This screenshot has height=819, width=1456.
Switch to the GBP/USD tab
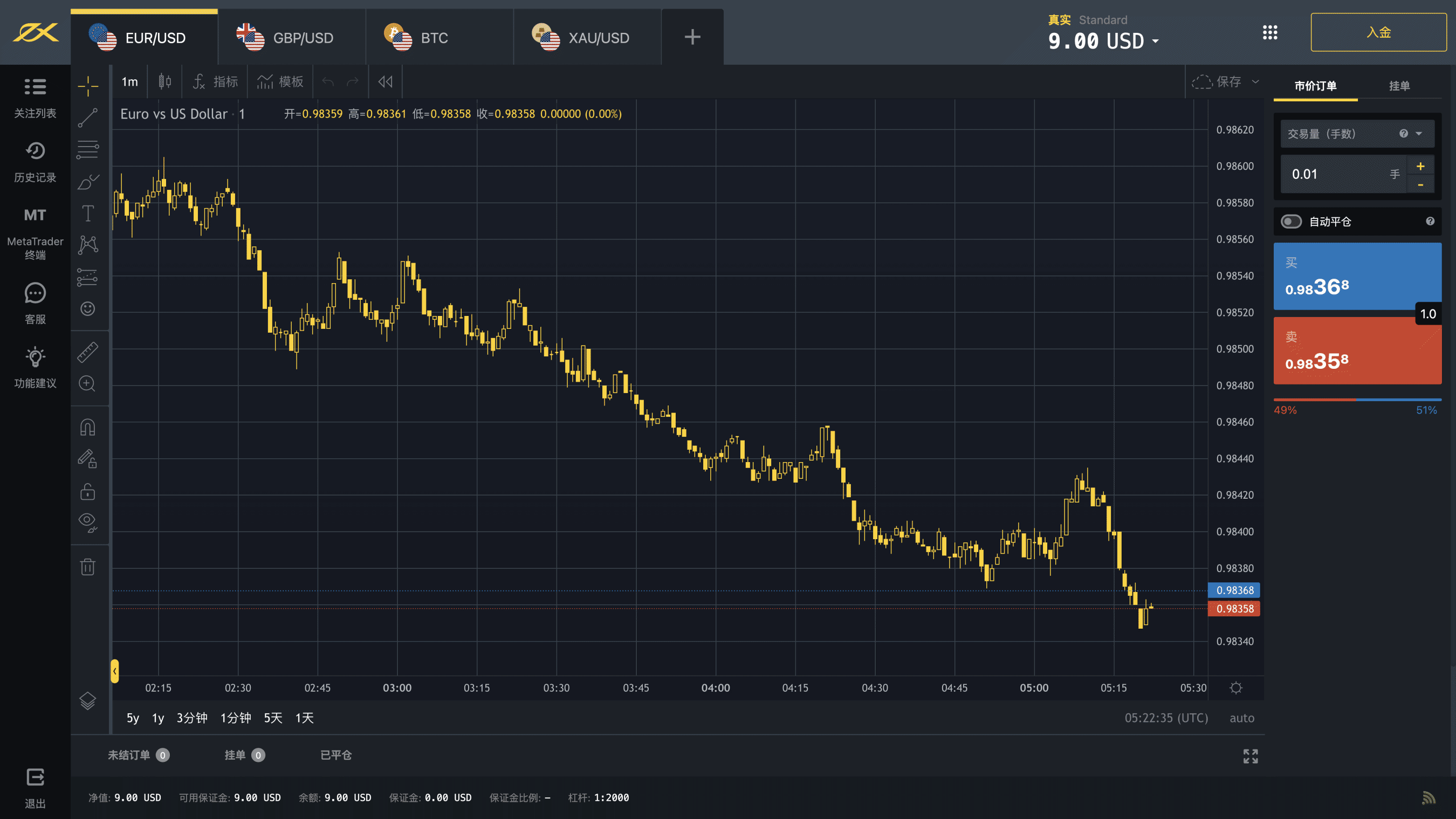coord(292,38)
